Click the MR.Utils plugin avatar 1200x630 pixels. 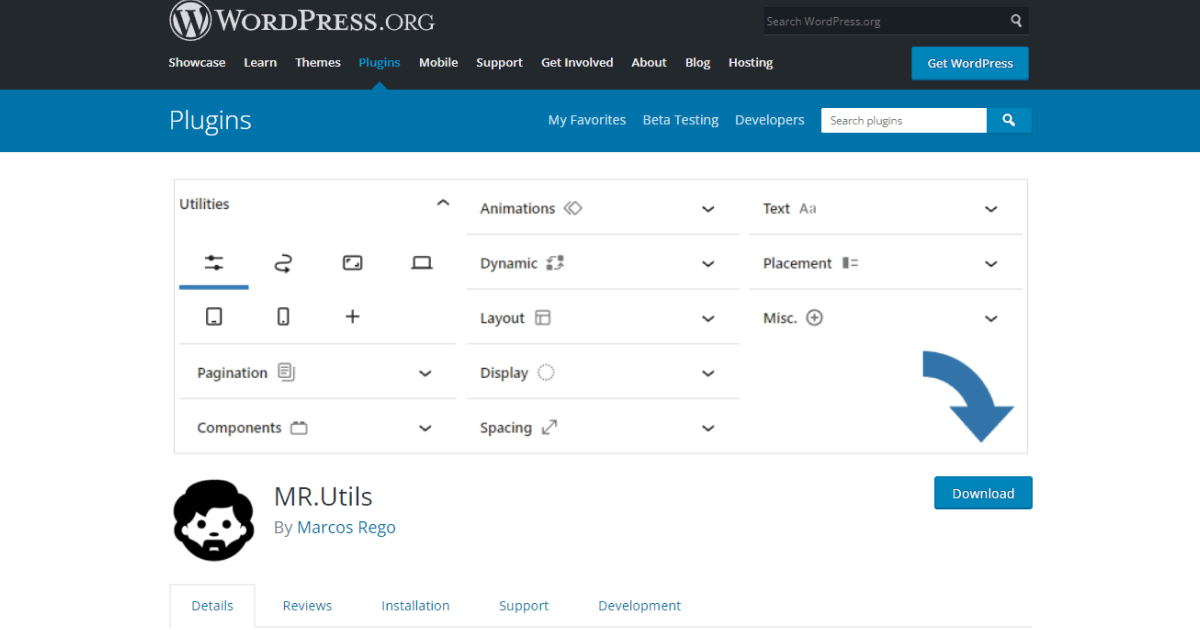[214, 519]
